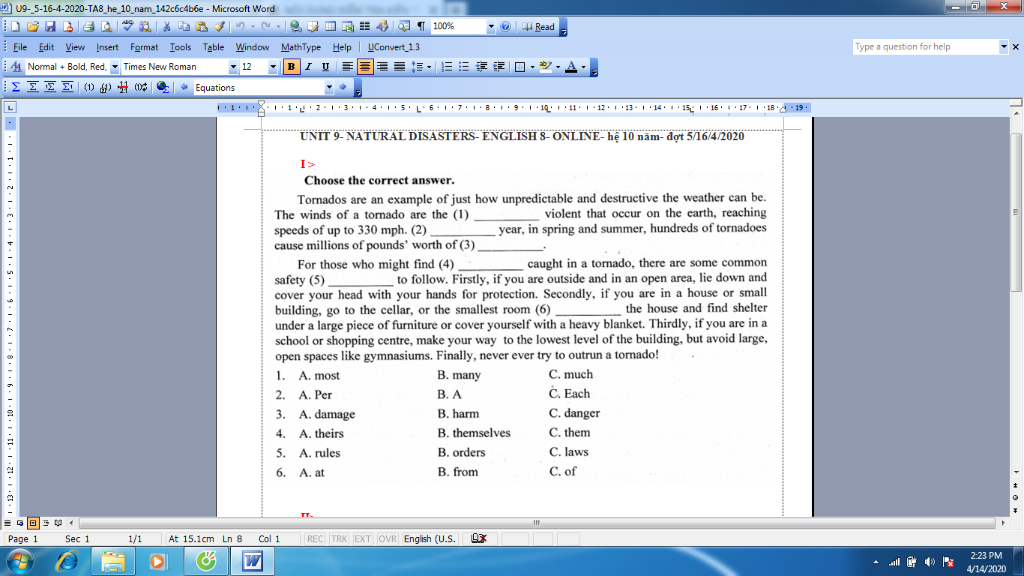The height and width of the screenshot is (576, 1024).
Task: Switch to Normal view button
Action: [x=7, y=523]
